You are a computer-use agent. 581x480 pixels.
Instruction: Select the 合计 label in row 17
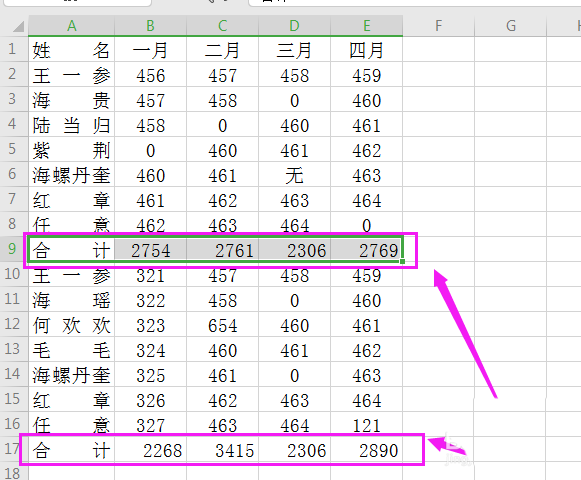[72, 450]
